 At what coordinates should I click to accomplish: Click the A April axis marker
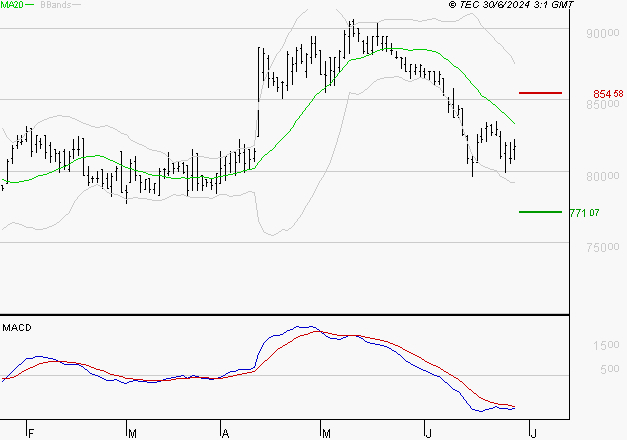click(x=225, y=433)
